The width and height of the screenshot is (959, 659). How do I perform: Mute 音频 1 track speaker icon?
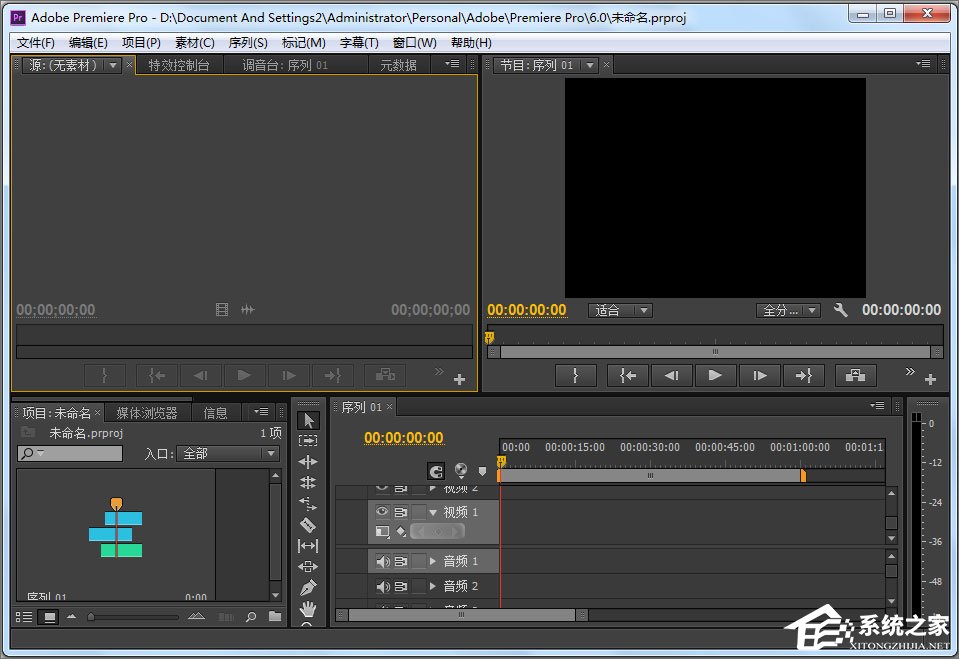pos(382,561)
